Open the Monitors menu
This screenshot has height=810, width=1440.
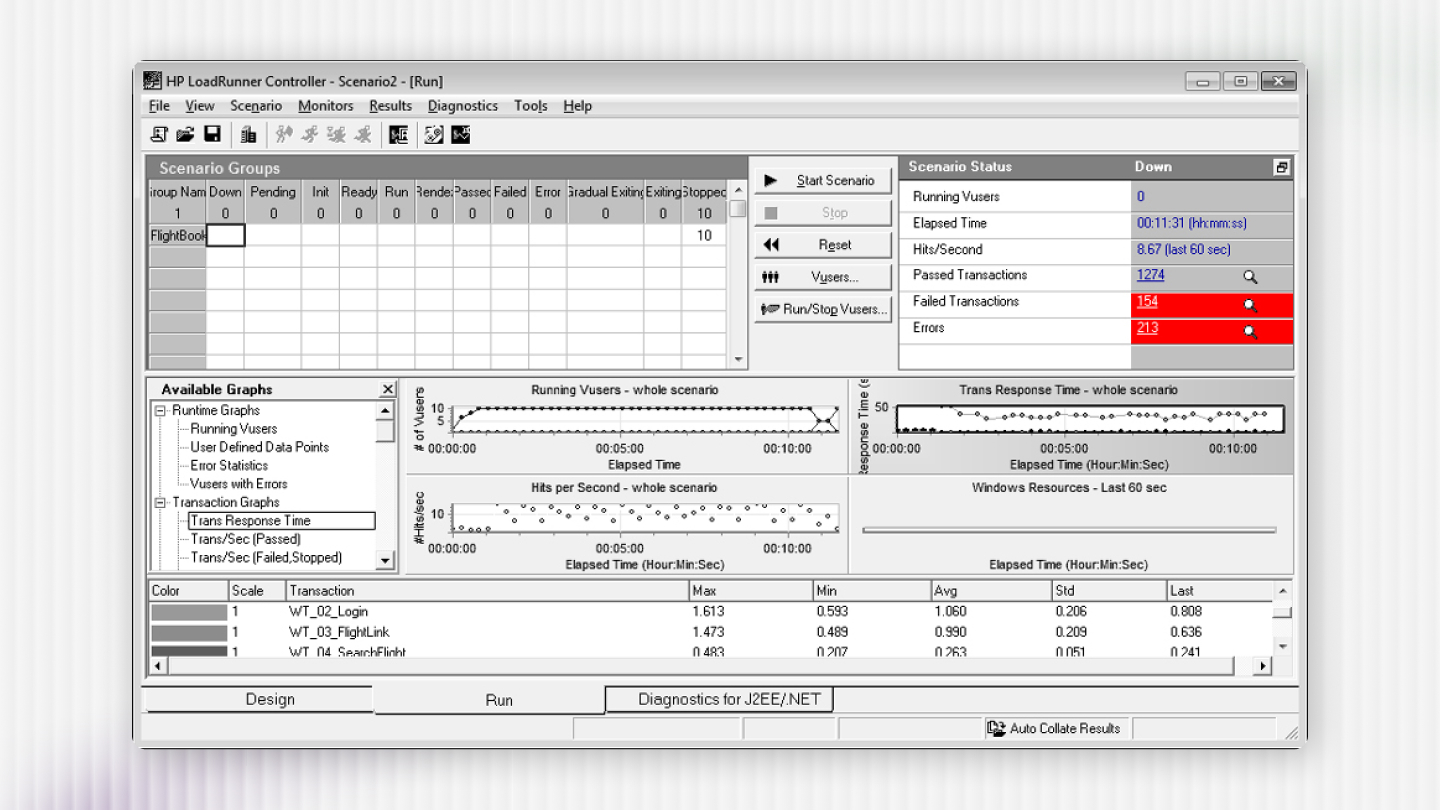pos(326,106)
